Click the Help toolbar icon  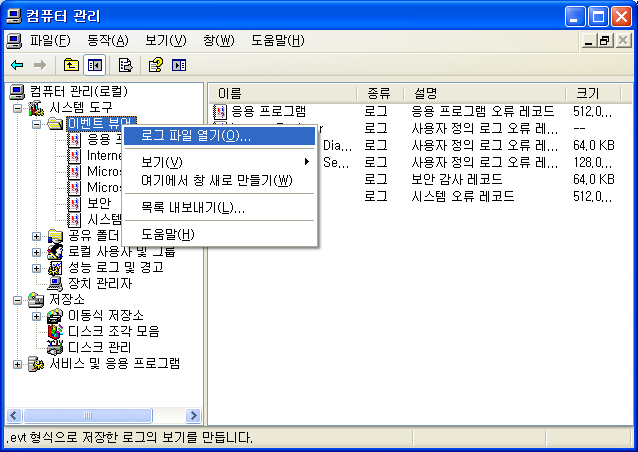(x=155, y=66)
